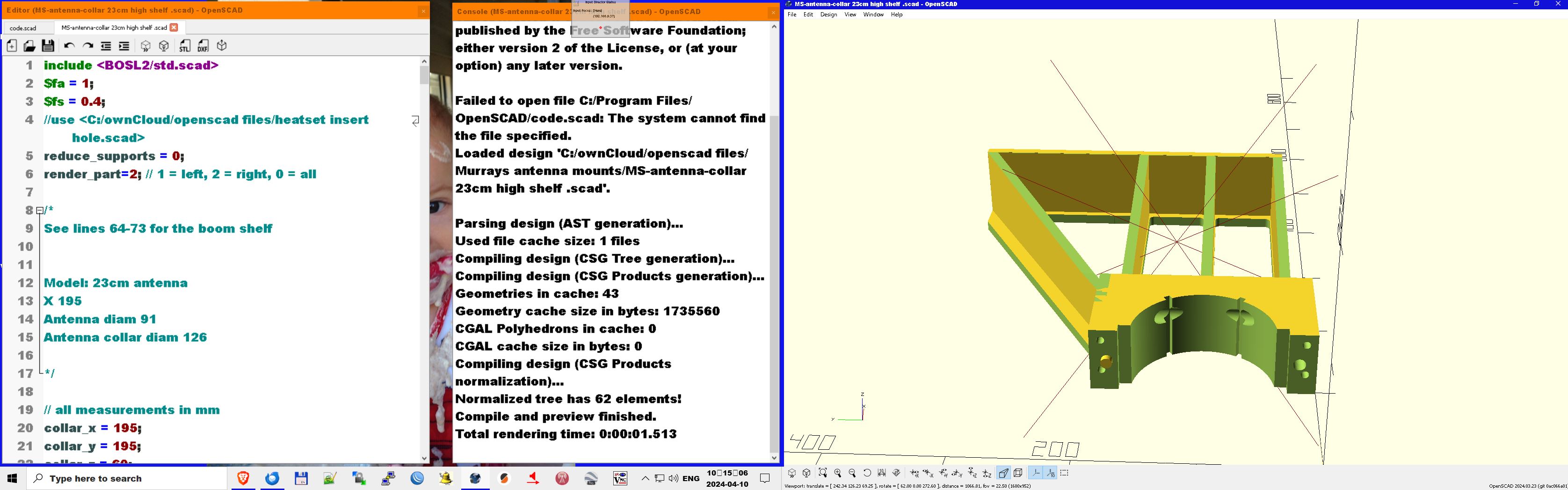Viewport: 1568px width, 490px height.
Task: Close the MS-antenna-collar editor tab
Action: point(174,28)
